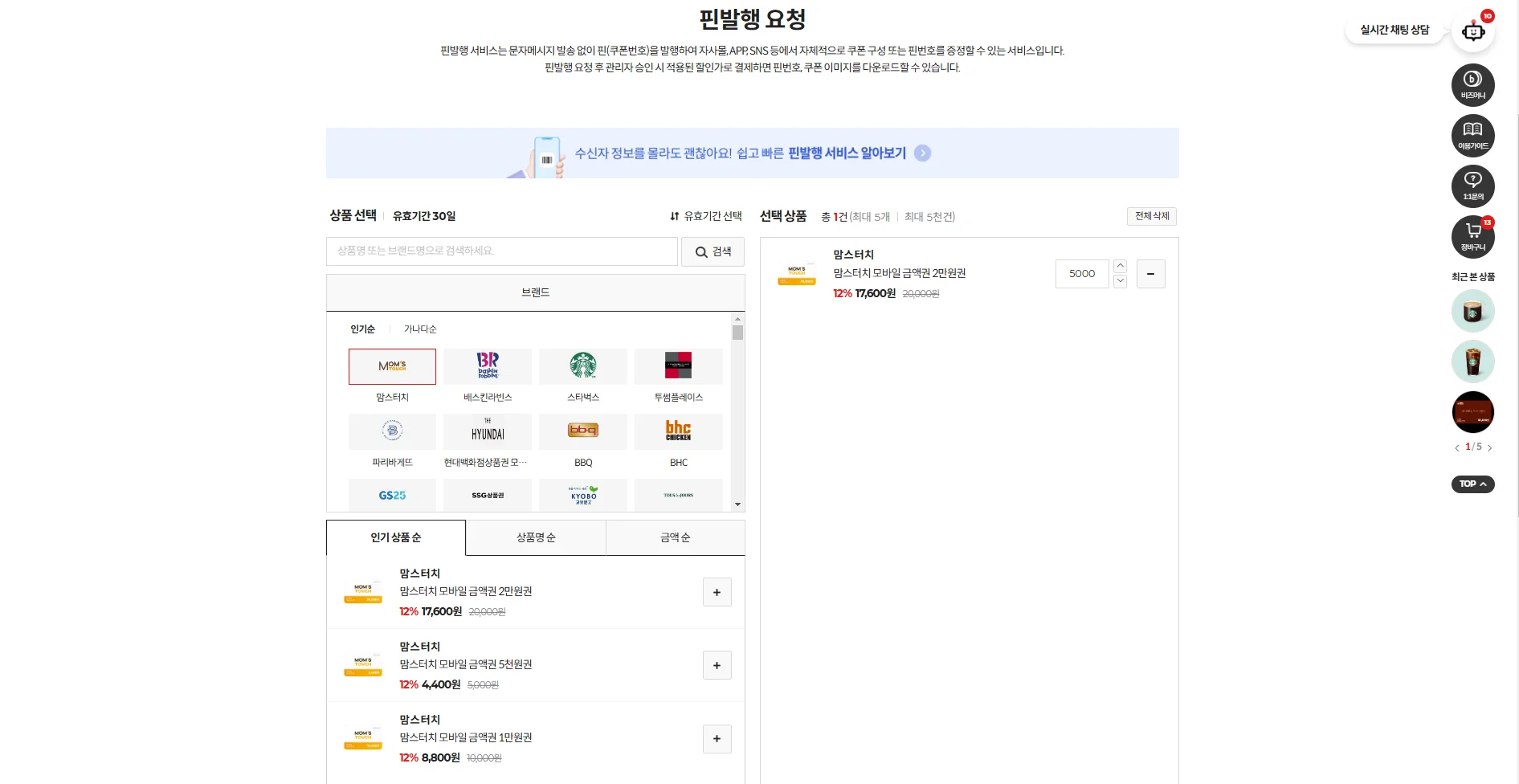
Task: Select the Baskin Robbins brand logo
Action: [x=488, y=366]
